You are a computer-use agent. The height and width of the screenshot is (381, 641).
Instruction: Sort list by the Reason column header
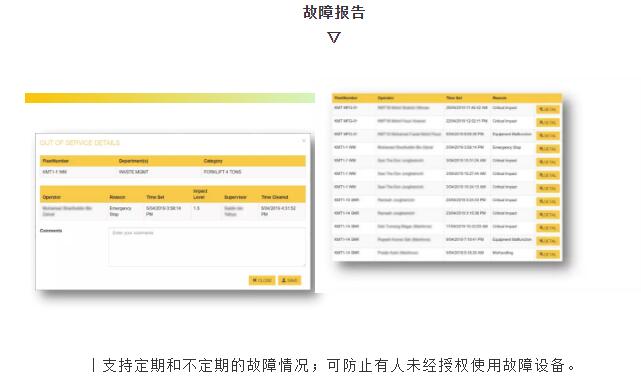pos(499,98)
